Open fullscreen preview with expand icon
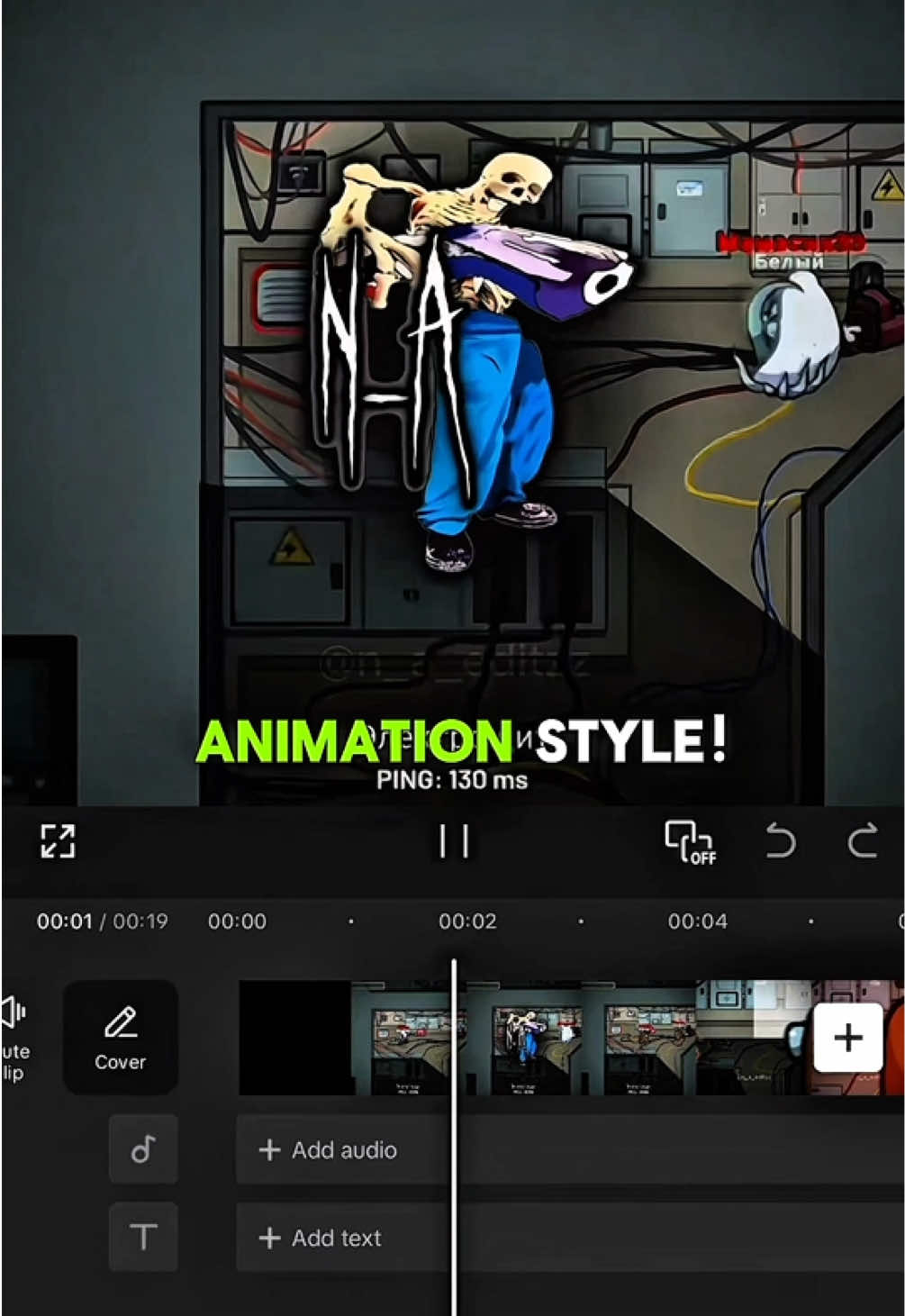The image size is (905, 1316). point(58,841)
